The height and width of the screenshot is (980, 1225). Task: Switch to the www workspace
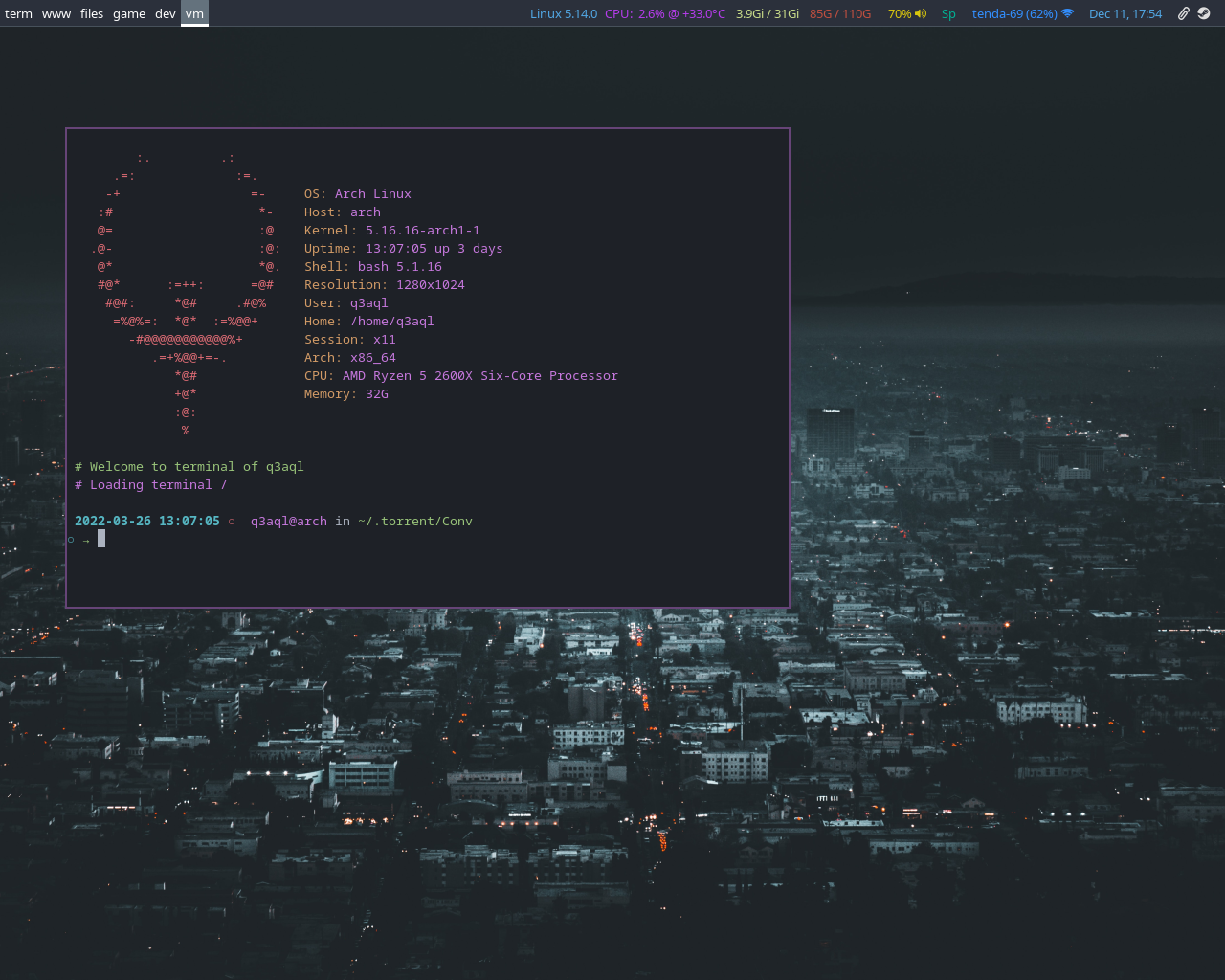click(x=56, y=13)
